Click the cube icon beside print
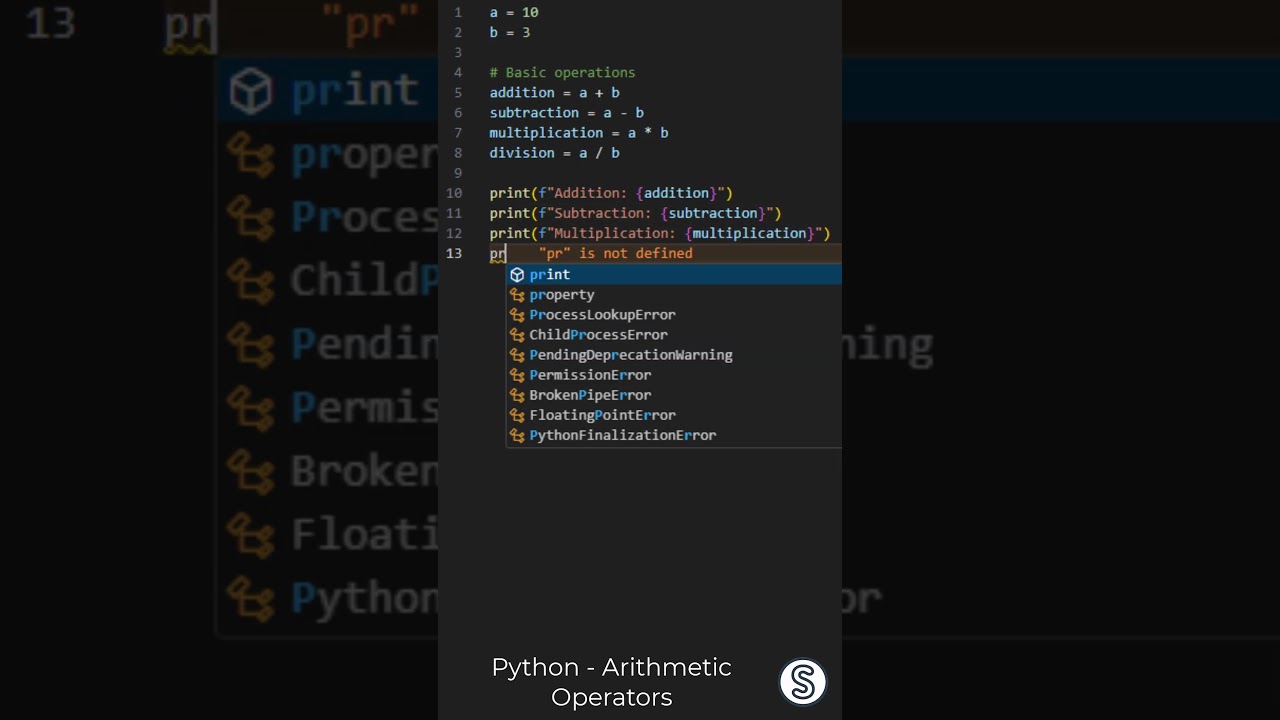 pyautogui.click(x=517, y=274)
